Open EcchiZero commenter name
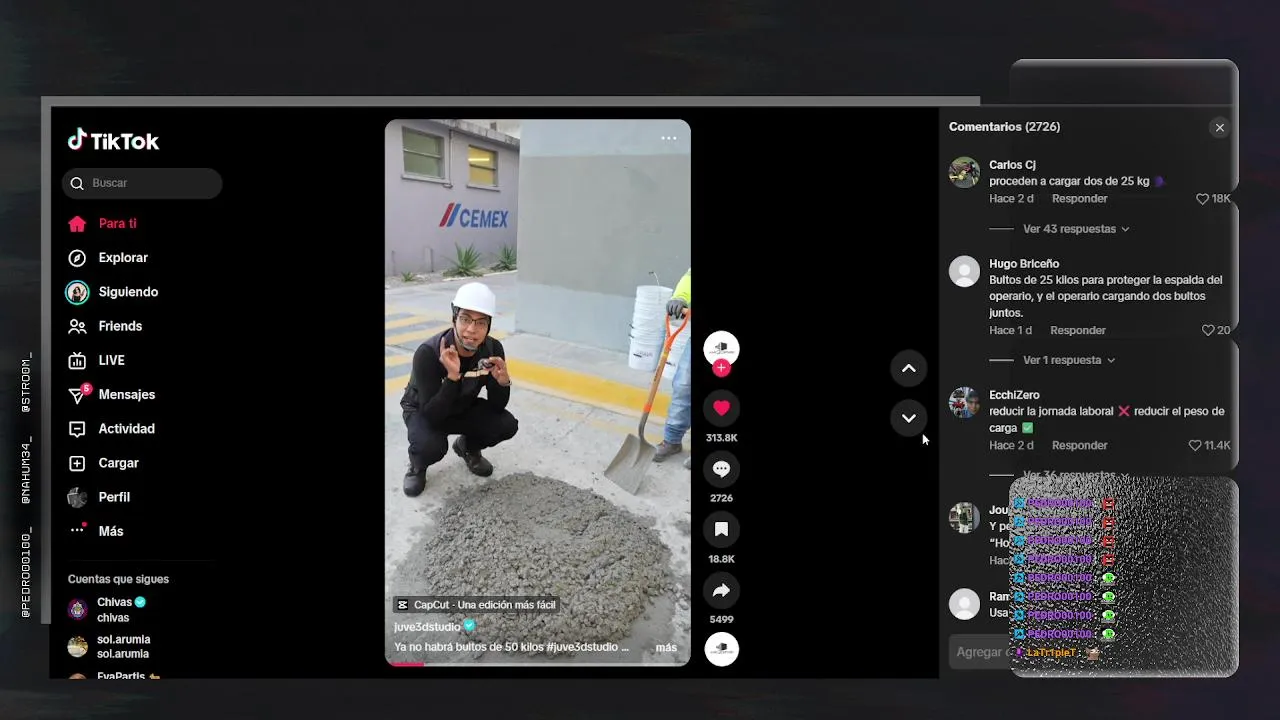The width and height of the screenshot is (1280, 720). click(x=1014, y=396)
